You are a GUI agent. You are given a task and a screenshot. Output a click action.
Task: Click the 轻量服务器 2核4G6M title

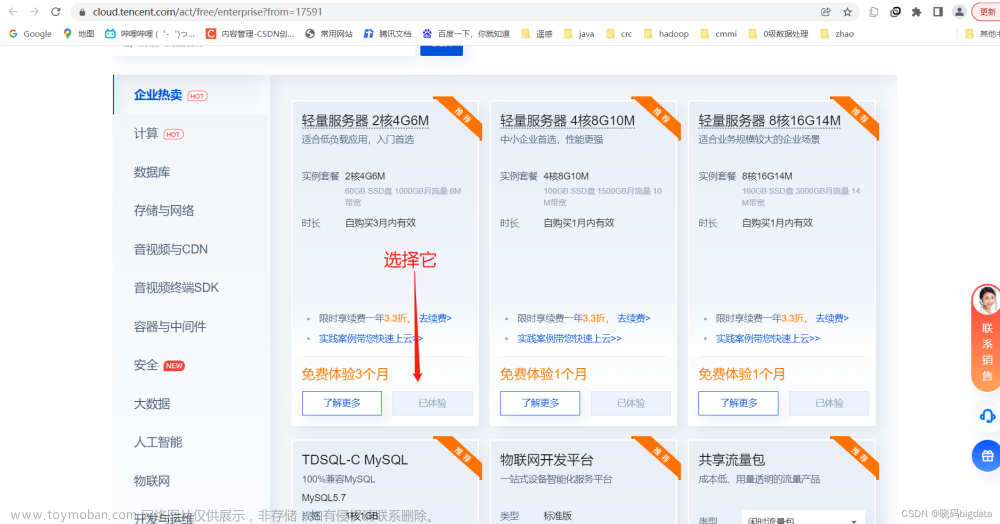[x=365, y=120]
